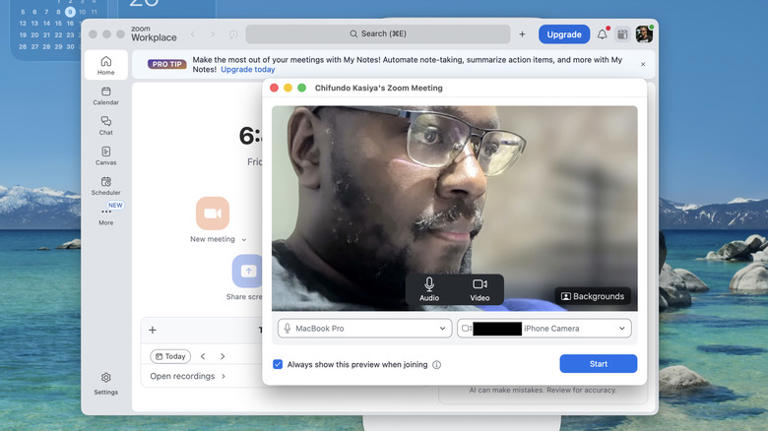Toggle Video in meeting preview
The width and height of the screenshot is (768, 431).
point(480,289)
